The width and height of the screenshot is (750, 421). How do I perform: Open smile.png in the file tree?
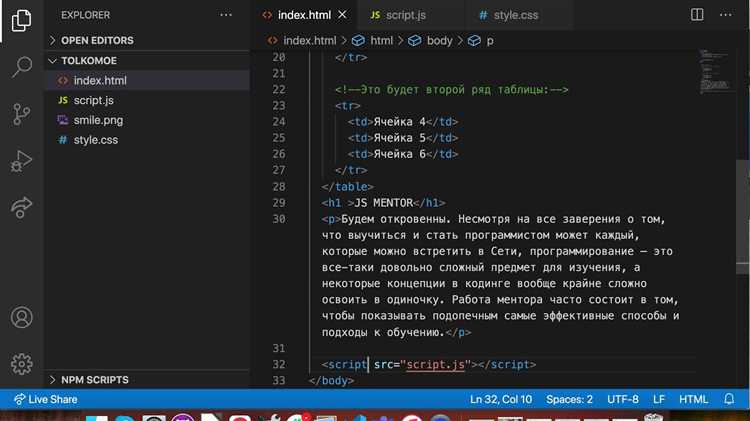98,120
